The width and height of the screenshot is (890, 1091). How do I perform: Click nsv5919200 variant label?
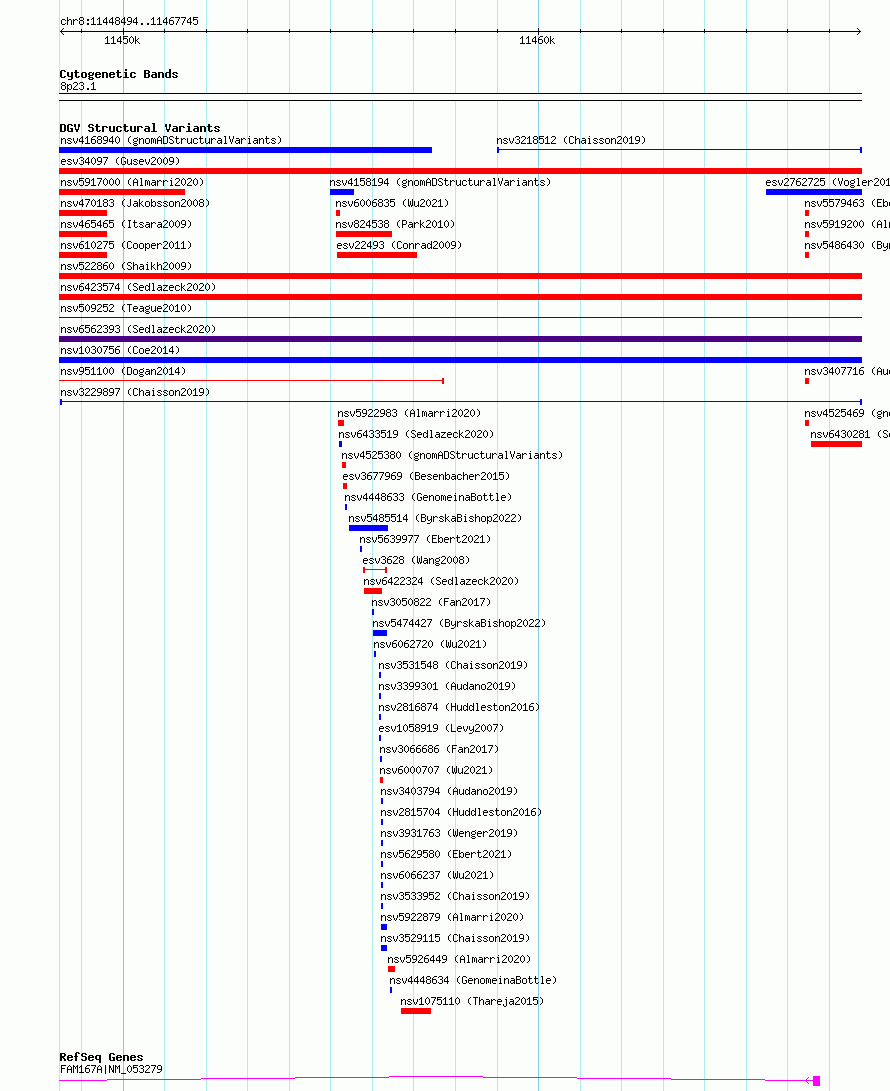click(847, 223)
